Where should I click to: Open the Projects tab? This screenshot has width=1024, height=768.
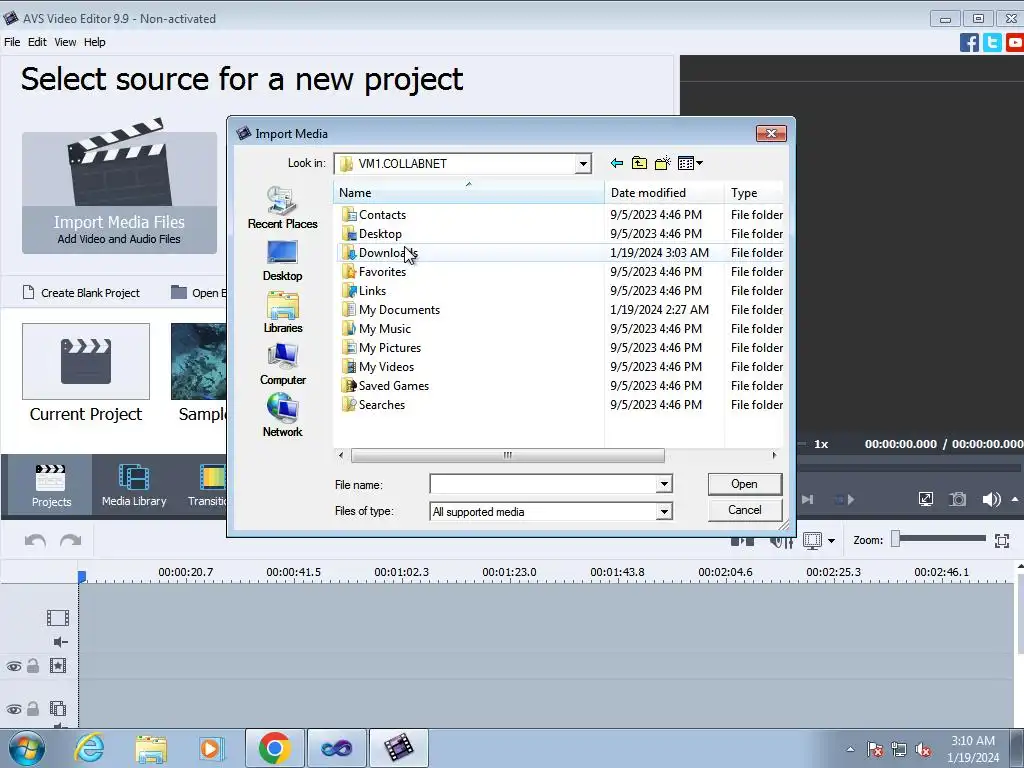tap(51, 485)
